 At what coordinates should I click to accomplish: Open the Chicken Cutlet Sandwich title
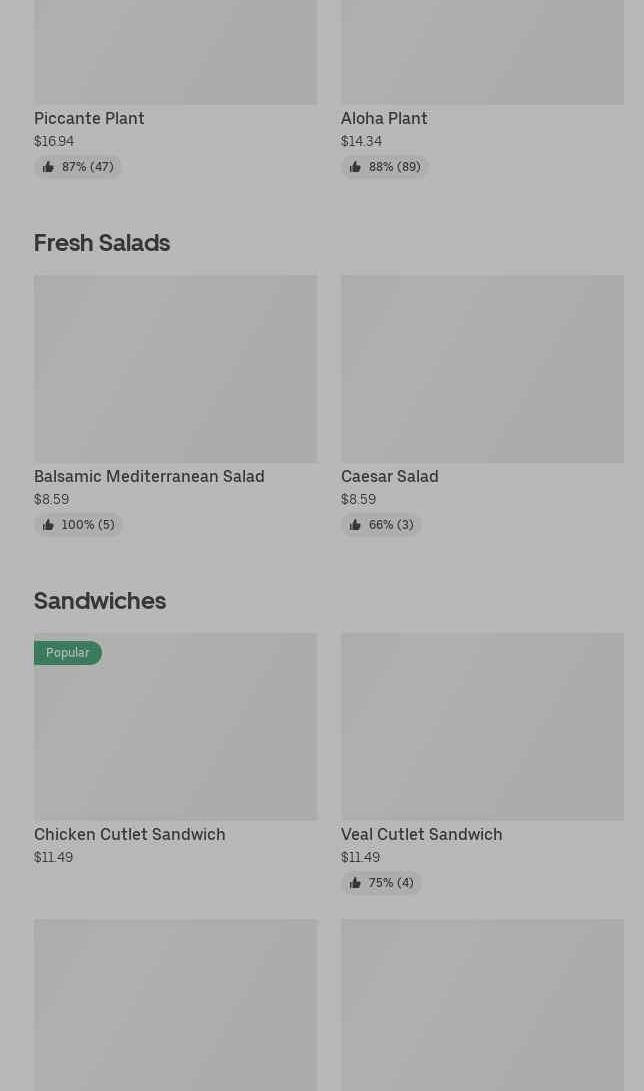(129, 834)
